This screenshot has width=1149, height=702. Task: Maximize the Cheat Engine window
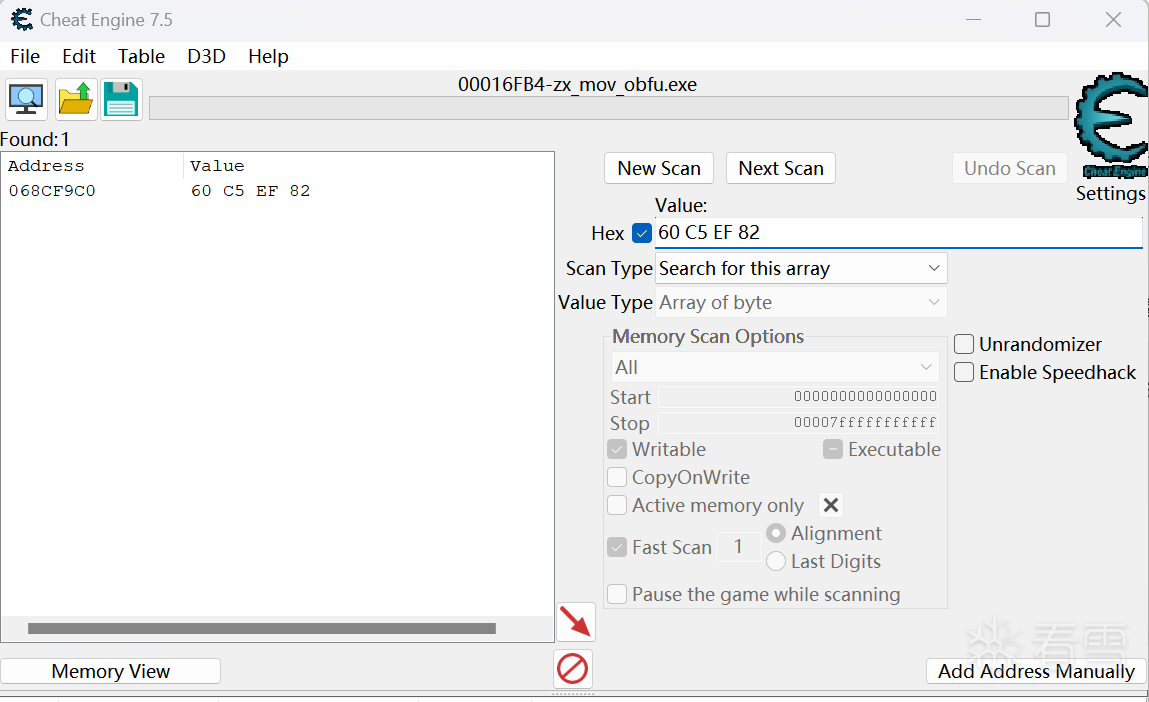point(1042,20)
